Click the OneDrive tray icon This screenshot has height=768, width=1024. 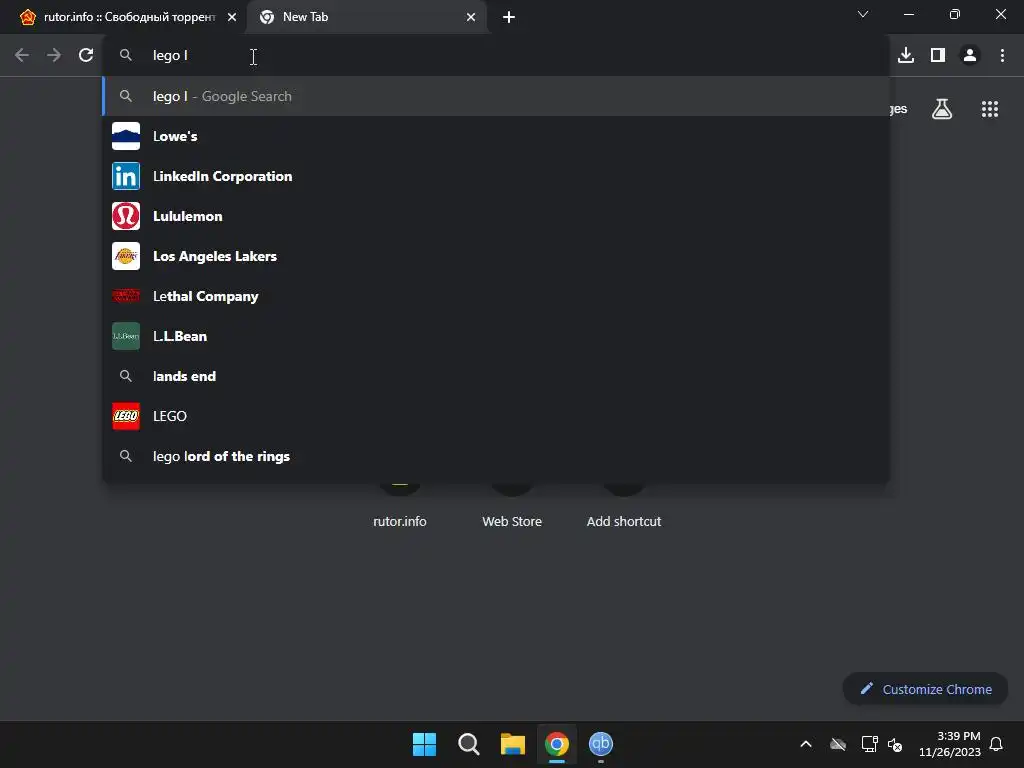click(838, 744)
